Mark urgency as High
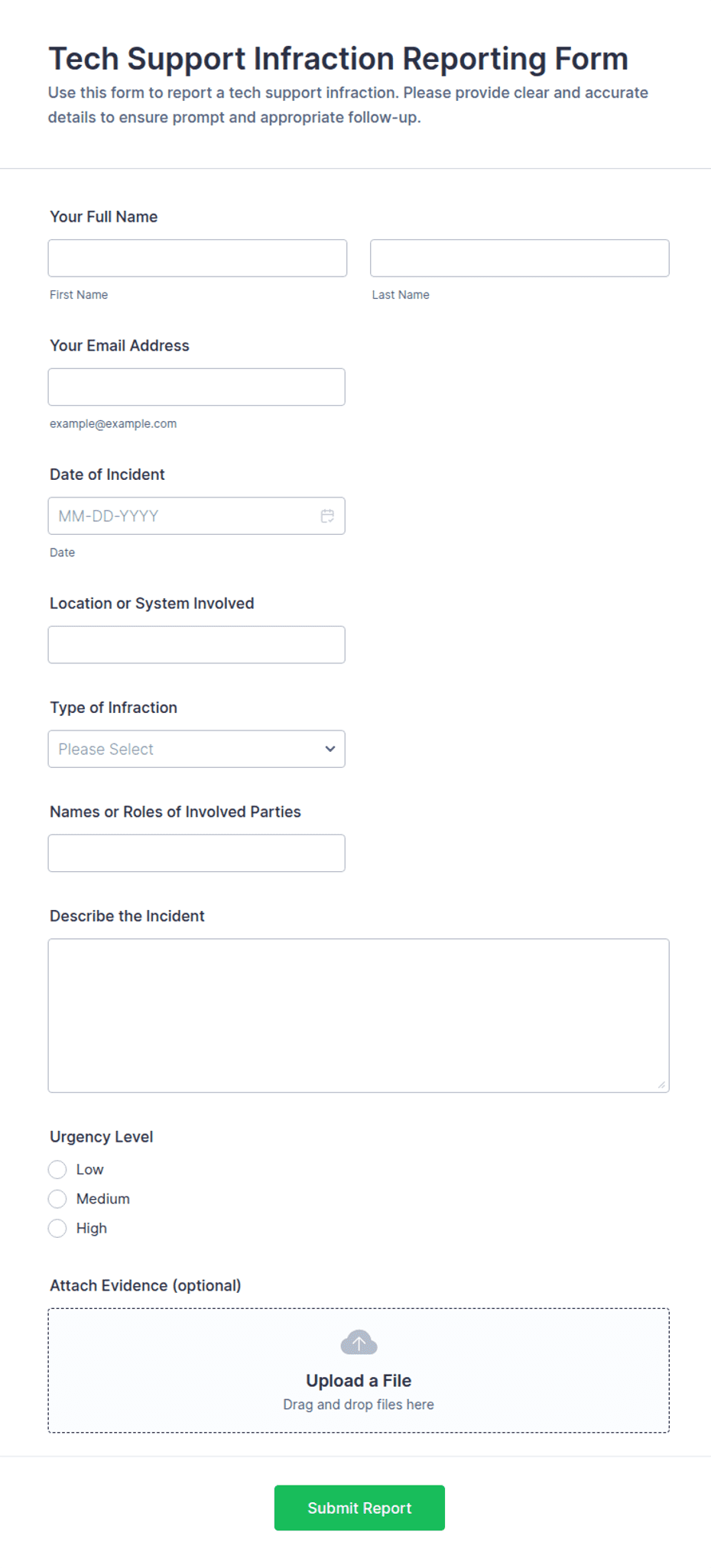 [57, 1228]
